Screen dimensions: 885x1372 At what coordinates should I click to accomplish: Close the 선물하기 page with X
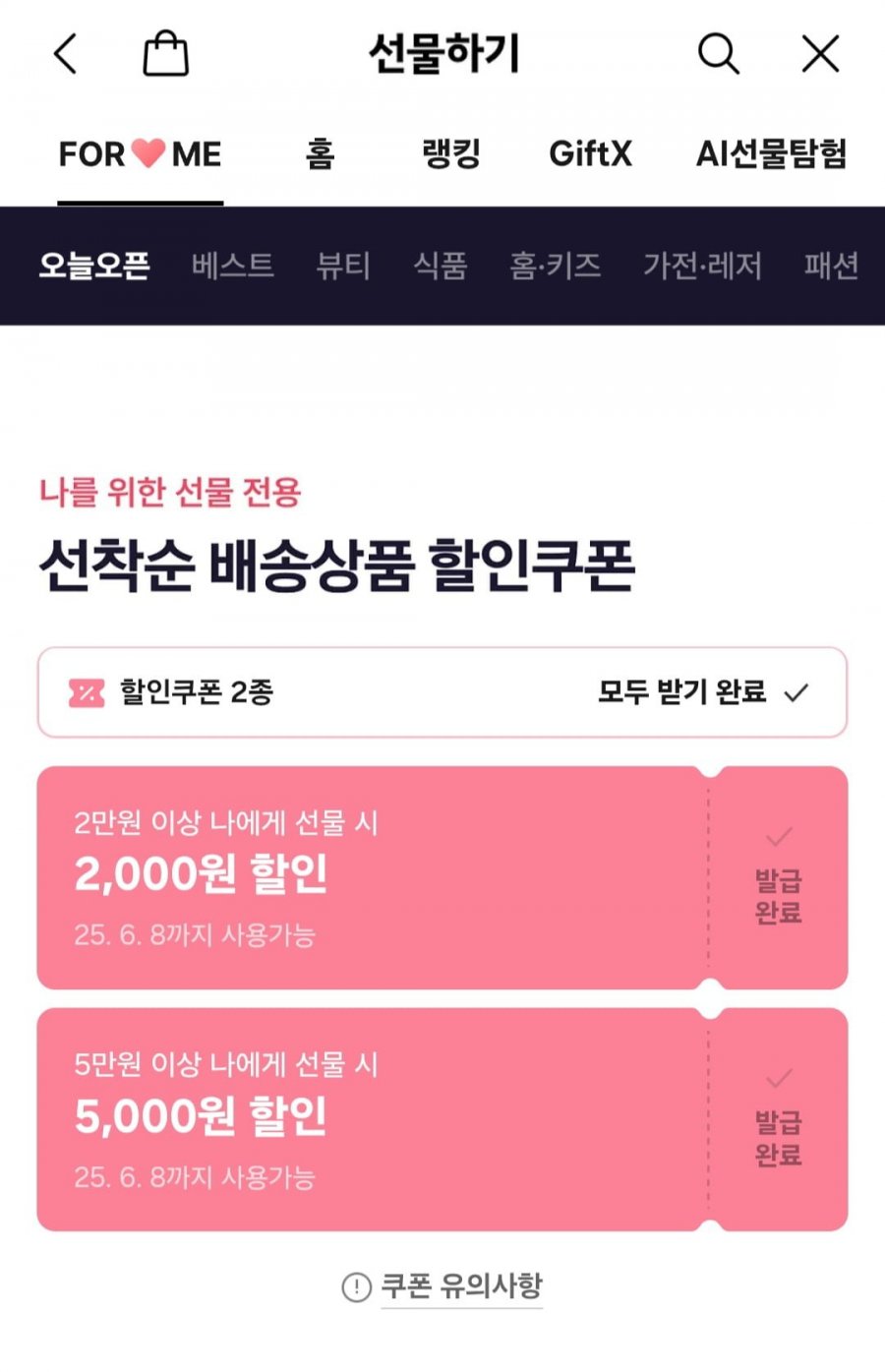click(820, 53)
